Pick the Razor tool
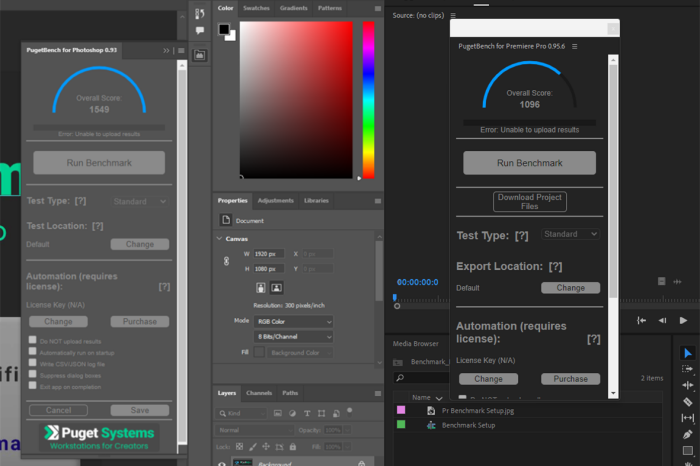The width and height of the screenshot is (700, 466). tap(687, 401)
